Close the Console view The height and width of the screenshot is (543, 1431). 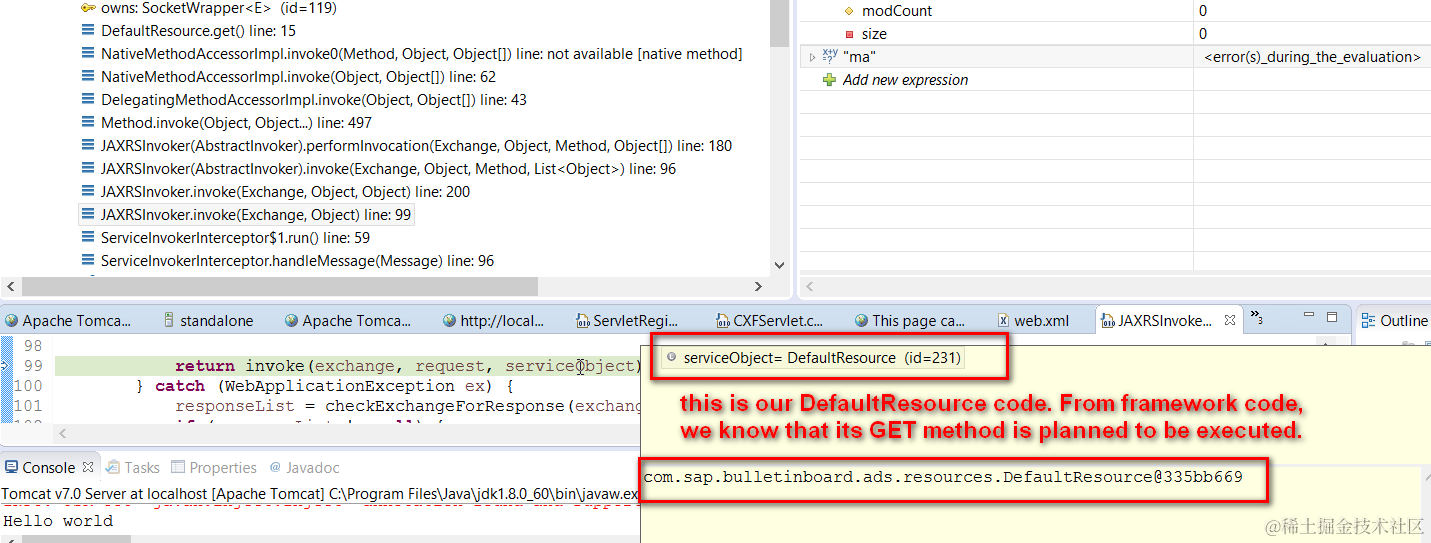88,467
